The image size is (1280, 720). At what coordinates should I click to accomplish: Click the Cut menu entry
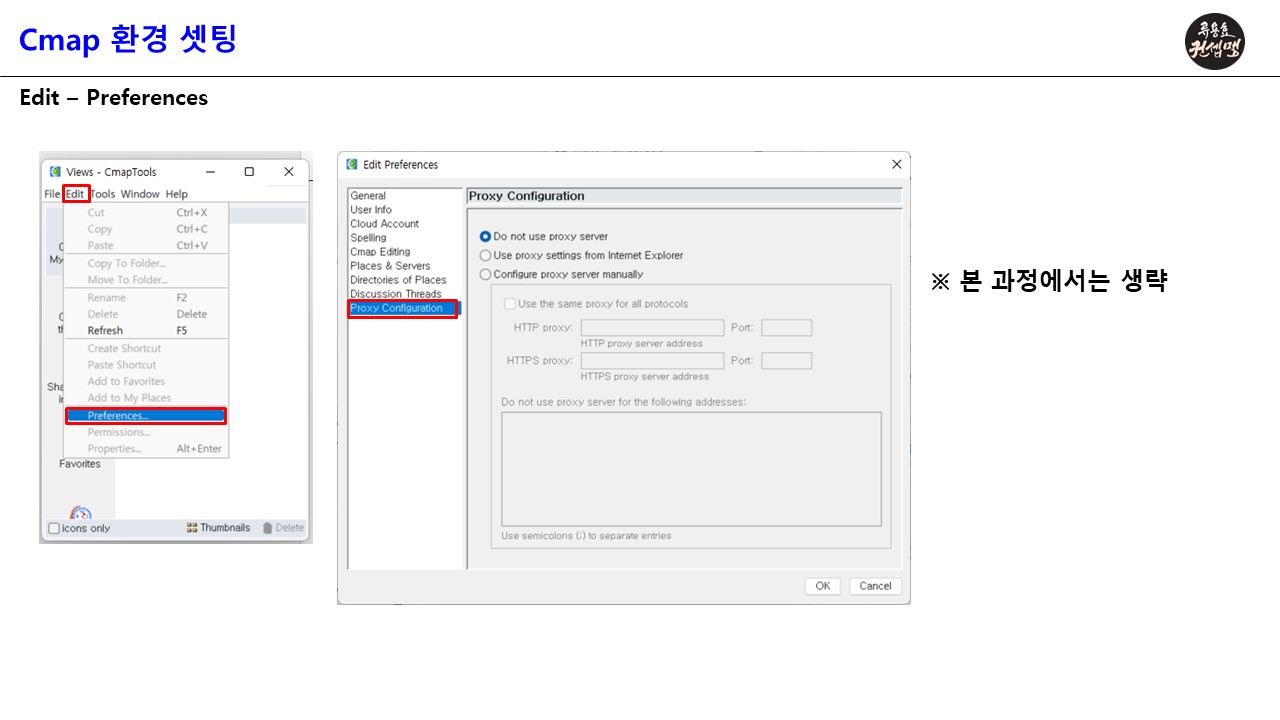click(x=146, y=213)
